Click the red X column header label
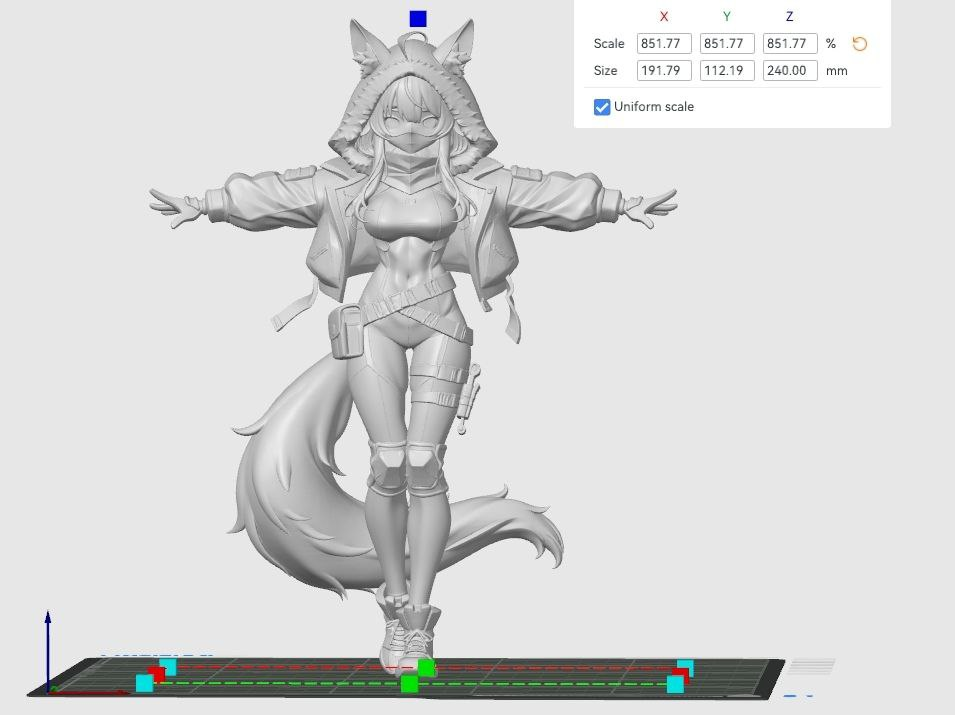955x715 pixels. click(x=664, y=17)
